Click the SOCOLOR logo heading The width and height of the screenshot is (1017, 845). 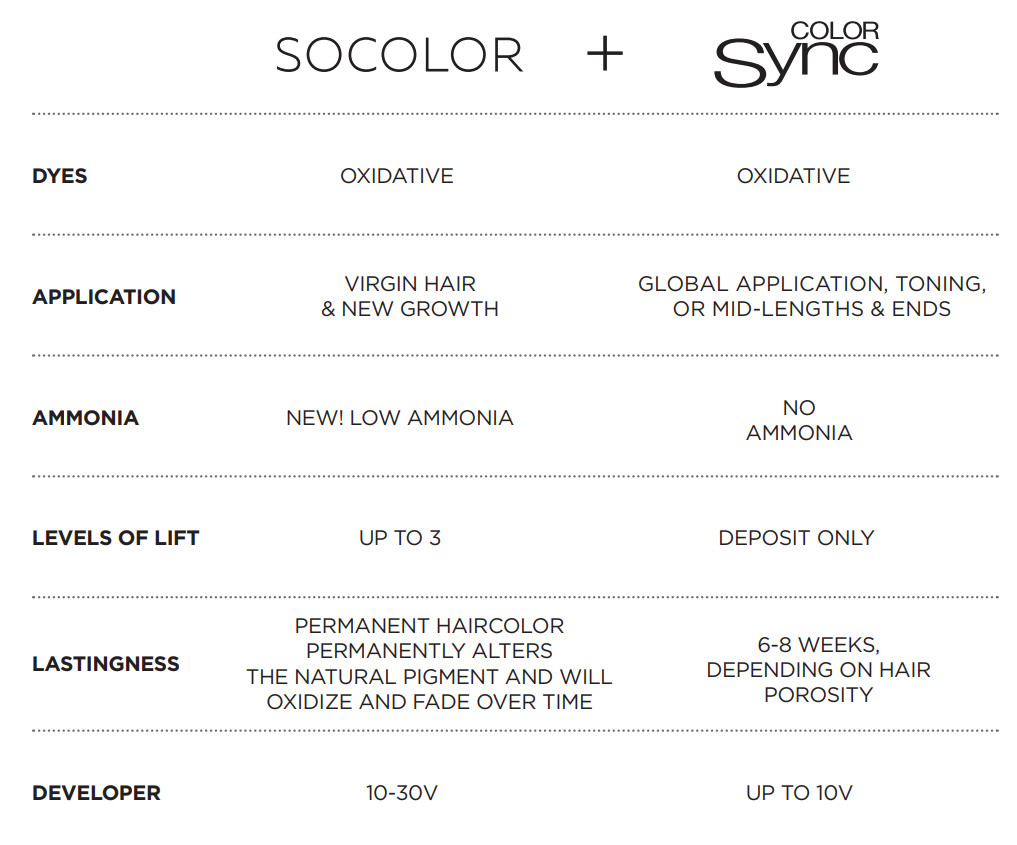click(x=399, y=56)
